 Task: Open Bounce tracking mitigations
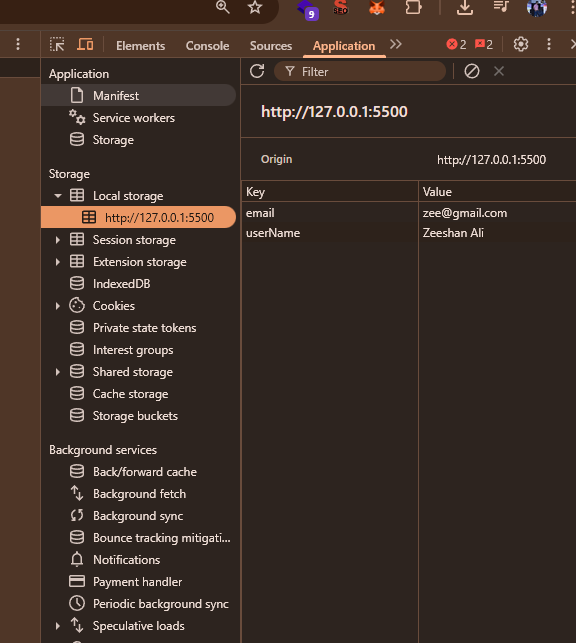click(139, 538)
